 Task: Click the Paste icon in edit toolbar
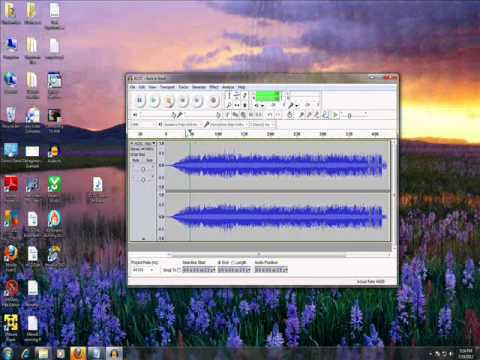click(x=243, y=115)
